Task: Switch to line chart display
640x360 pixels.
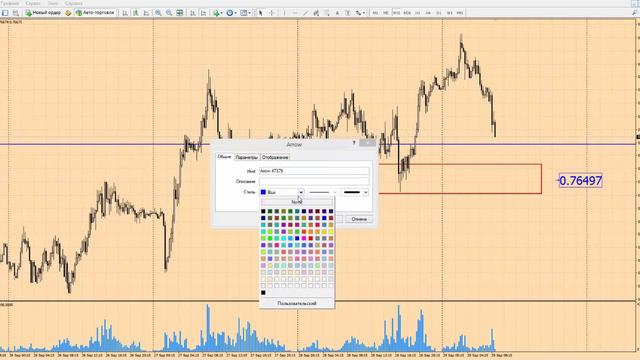Action: [146, 13]
